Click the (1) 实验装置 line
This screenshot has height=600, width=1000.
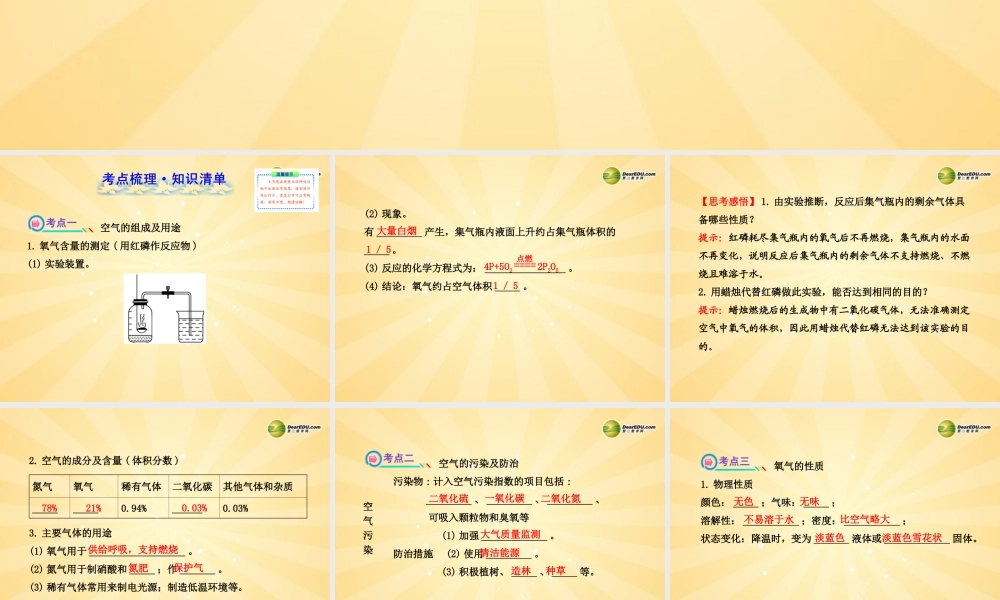[x=60, y=264]
